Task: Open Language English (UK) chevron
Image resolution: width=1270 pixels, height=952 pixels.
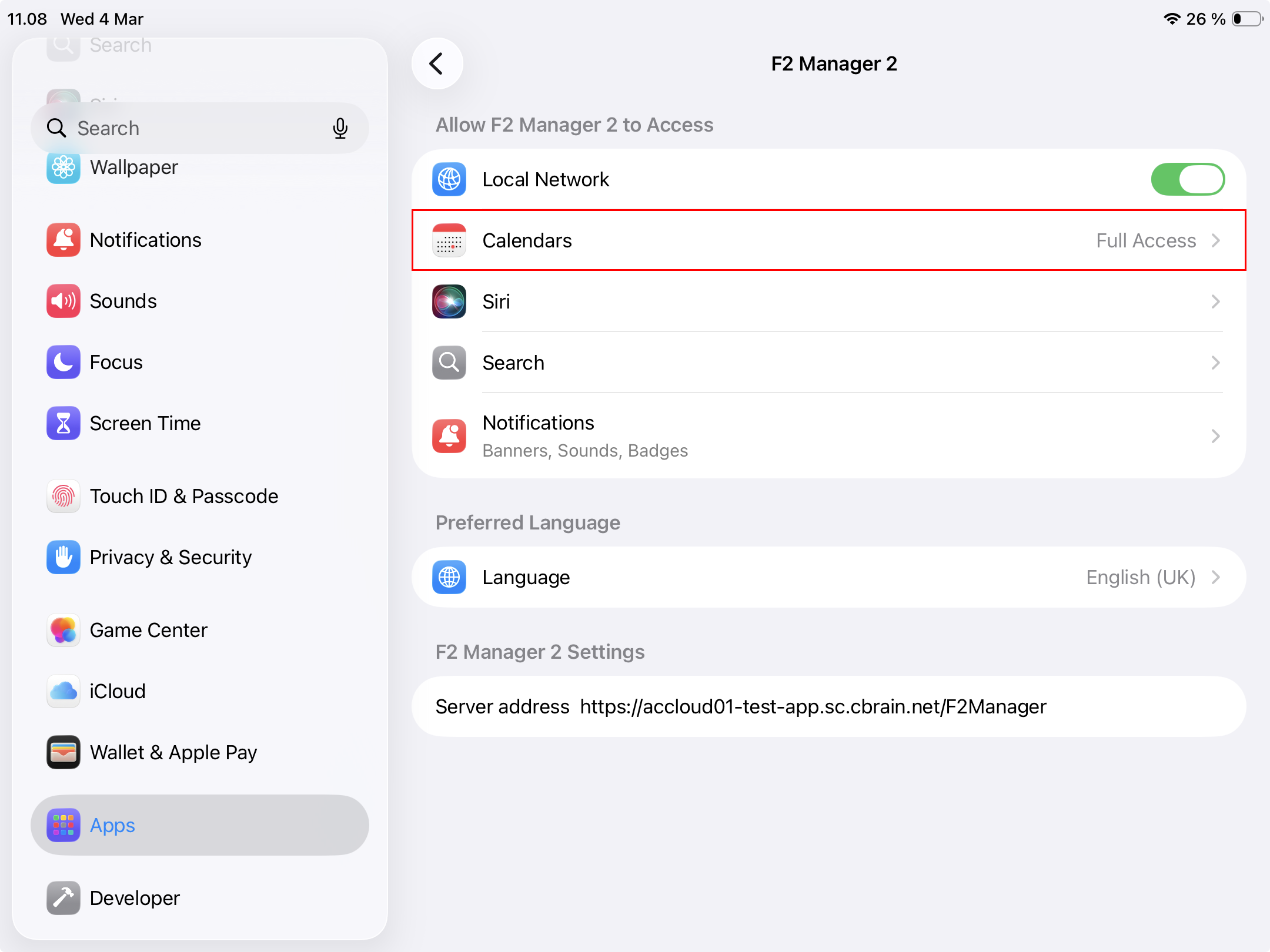Action: click(1216, 577)
